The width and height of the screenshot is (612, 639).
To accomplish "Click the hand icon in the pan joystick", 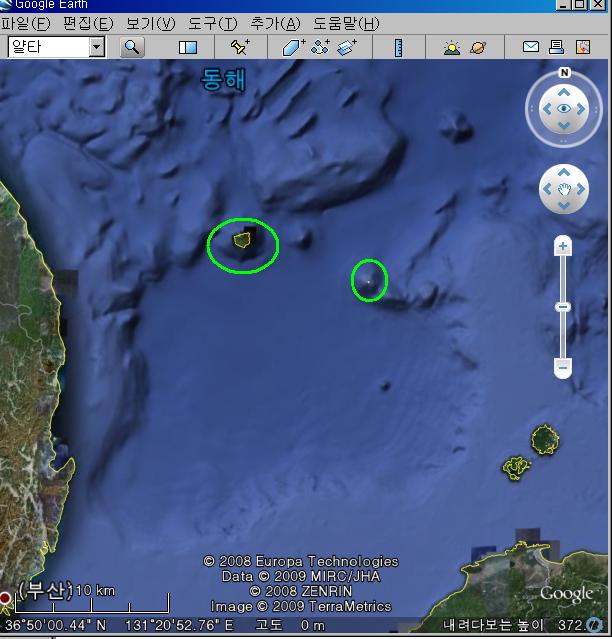I will tap(564, 188).
